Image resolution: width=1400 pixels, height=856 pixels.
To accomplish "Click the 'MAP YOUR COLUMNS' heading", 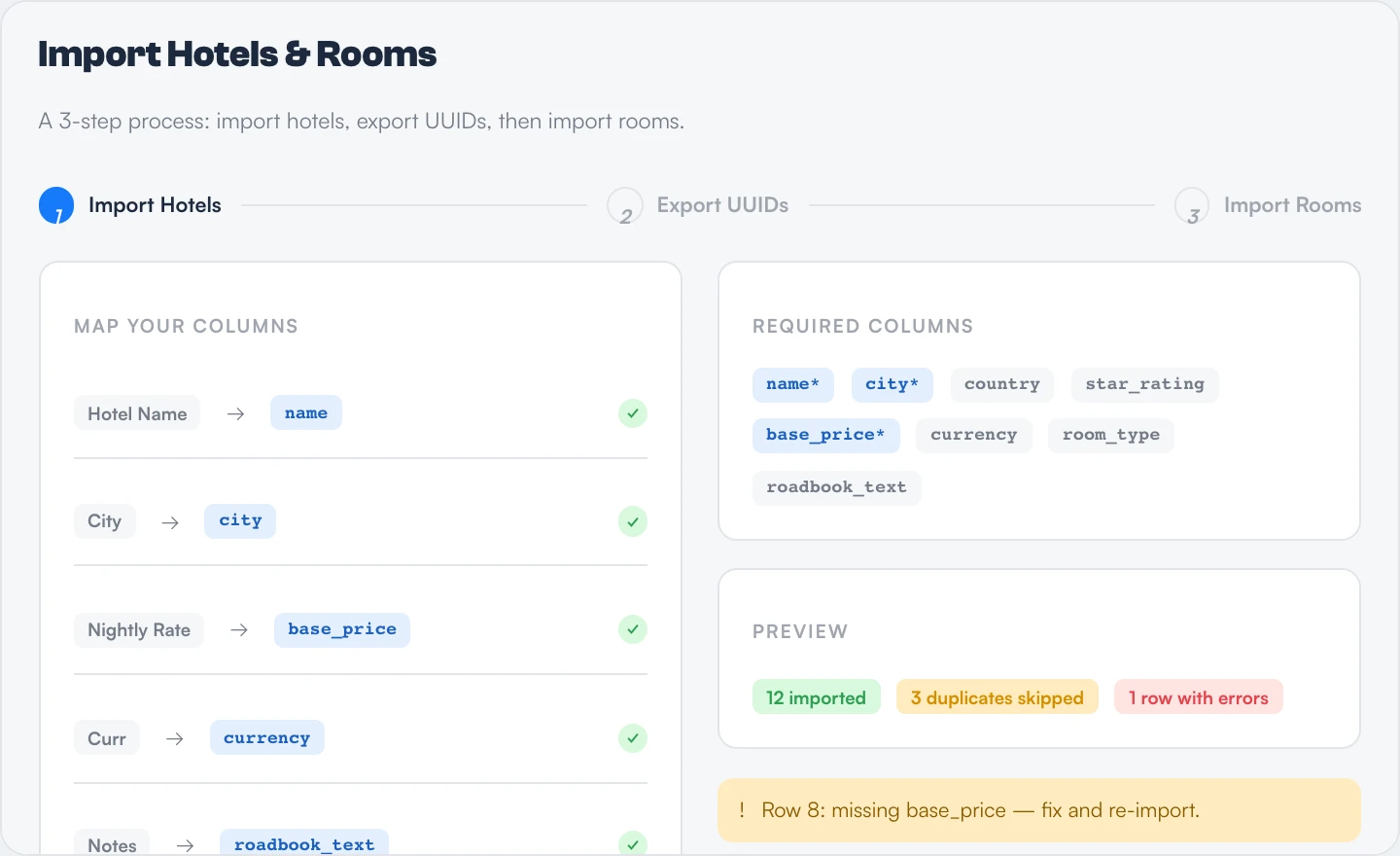I will [187, 326].
